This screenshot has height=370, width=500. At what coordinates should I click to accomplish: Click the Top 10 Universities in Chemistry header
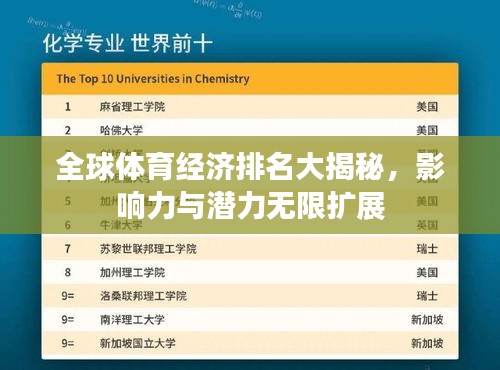(x=153, y=79)
